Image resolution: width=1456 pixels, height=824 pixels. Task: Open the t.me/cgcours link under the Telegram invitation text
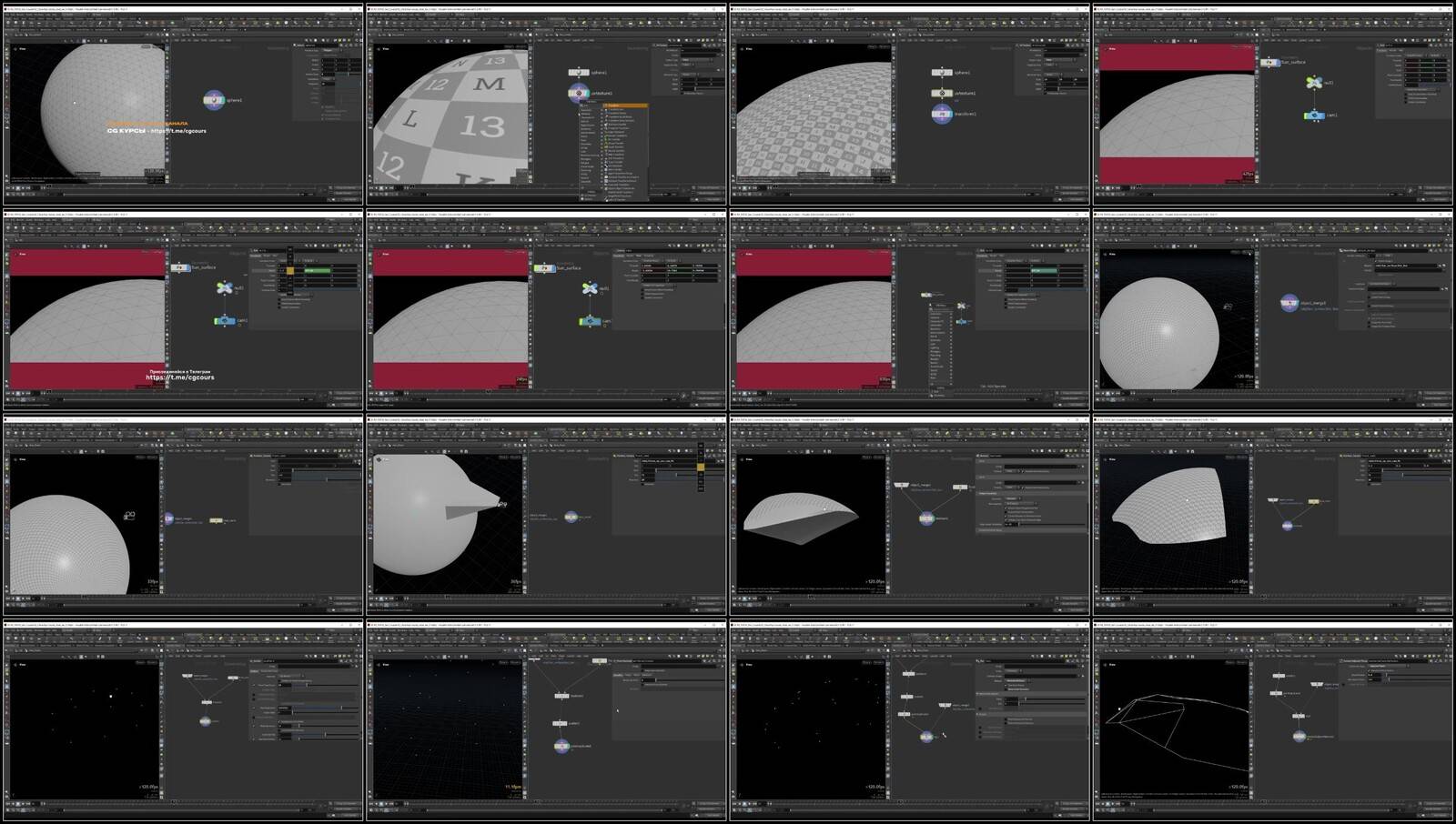180,377
